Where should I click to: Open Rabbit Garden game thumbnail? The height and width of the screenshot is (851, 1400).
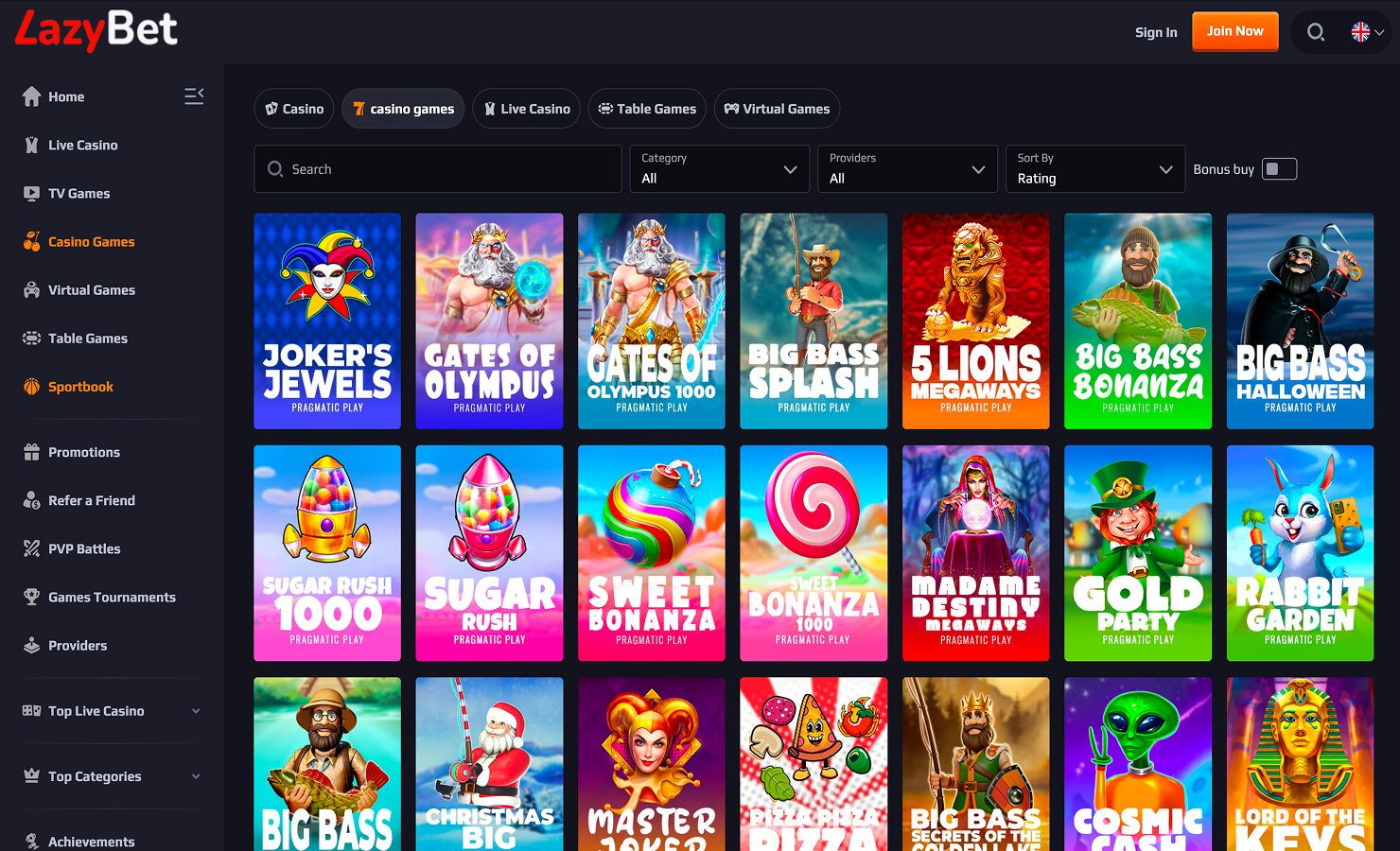point(1301,553)
